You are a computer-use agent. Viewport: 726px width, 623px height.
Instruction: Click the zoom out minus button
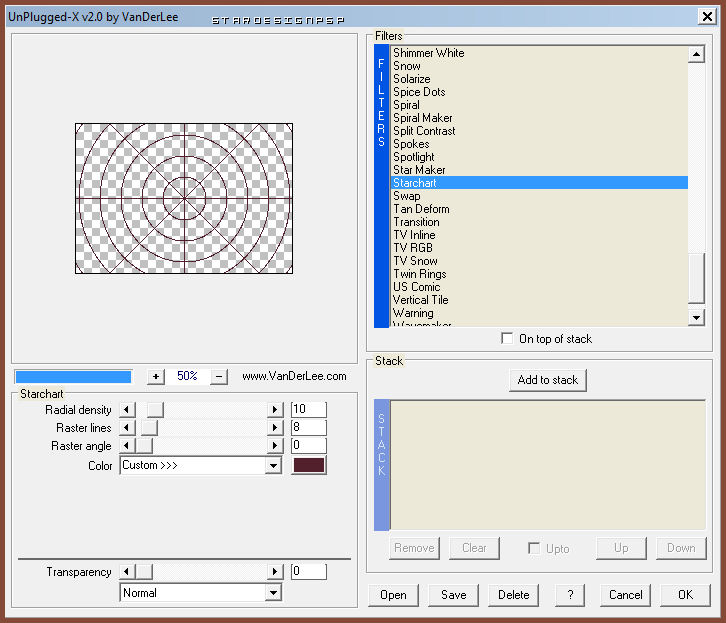coord(219,376)
